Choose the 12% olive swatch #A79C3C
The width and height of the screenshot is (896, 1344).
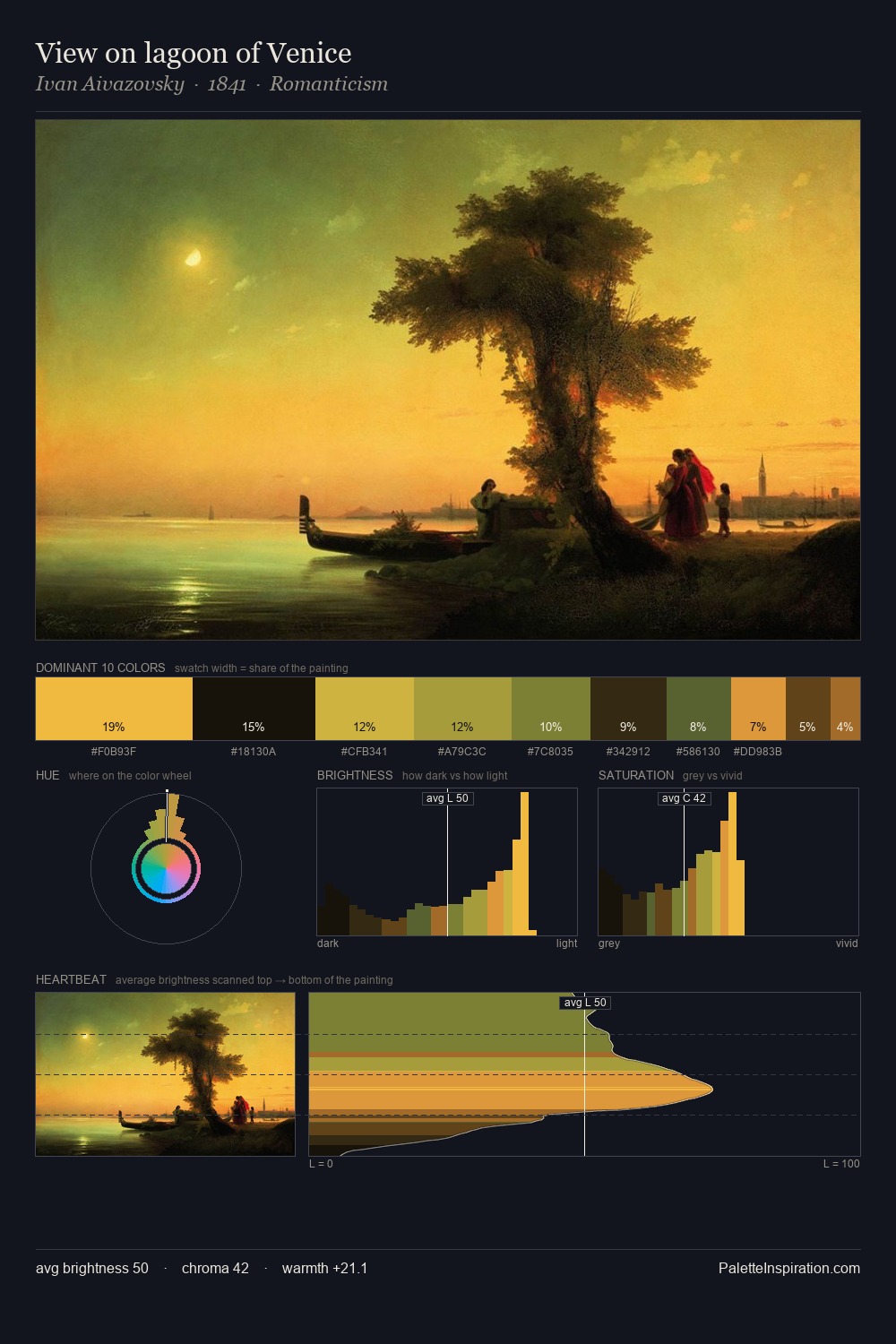pyautogui.click(x=462, y=709)
